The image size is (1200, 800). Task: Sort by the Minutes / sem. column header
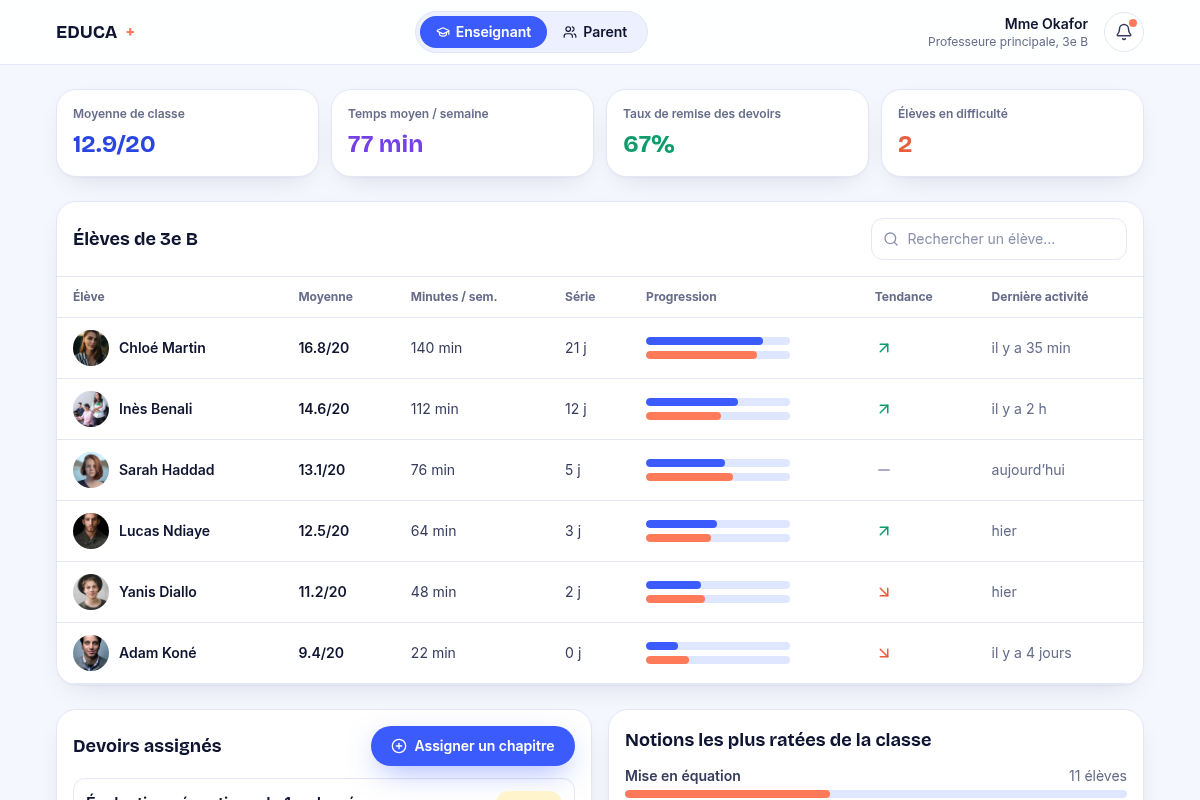coord(454,297)
